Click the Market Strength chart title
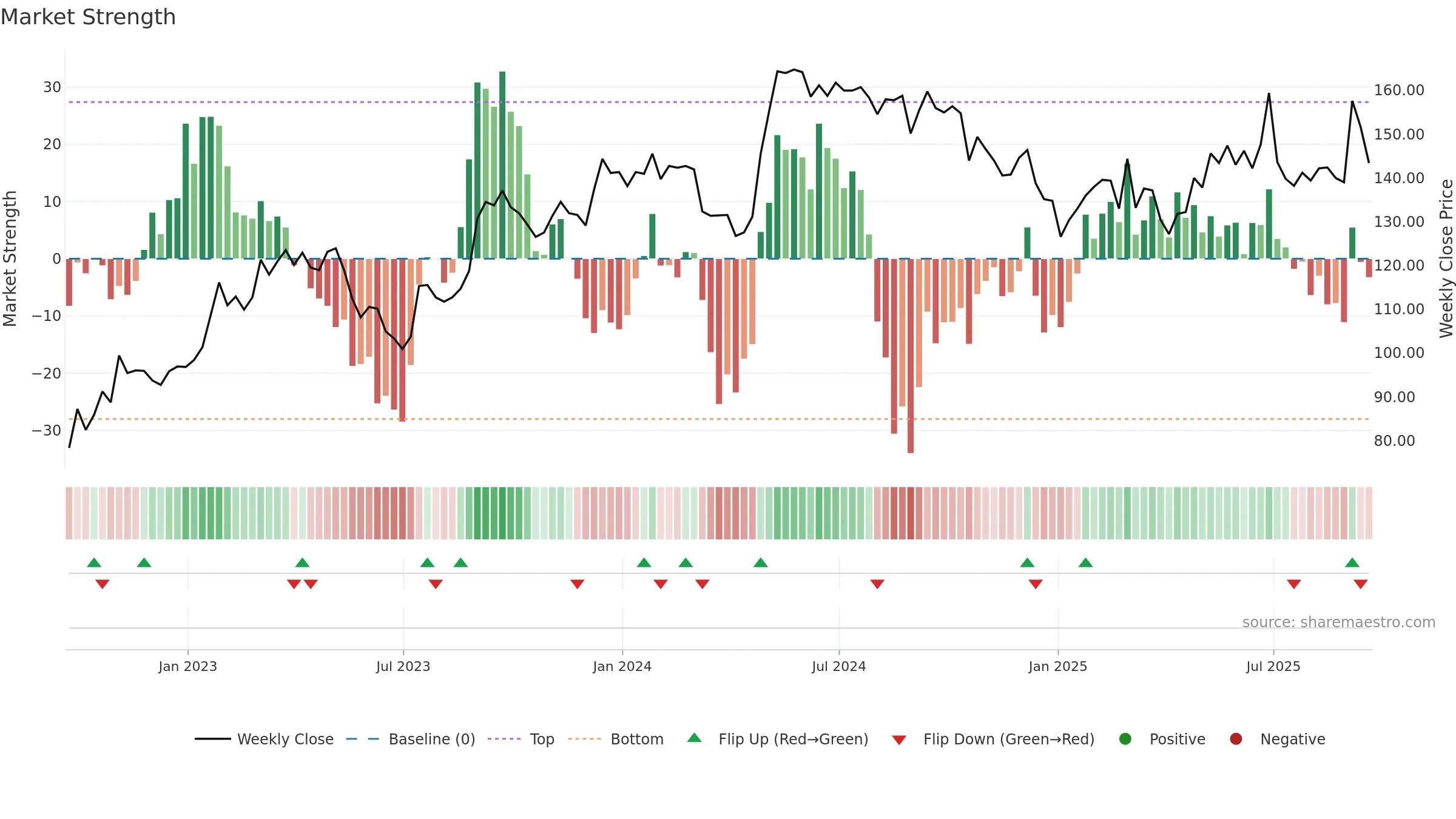The image size is (1456, 819). coord(89,17)
